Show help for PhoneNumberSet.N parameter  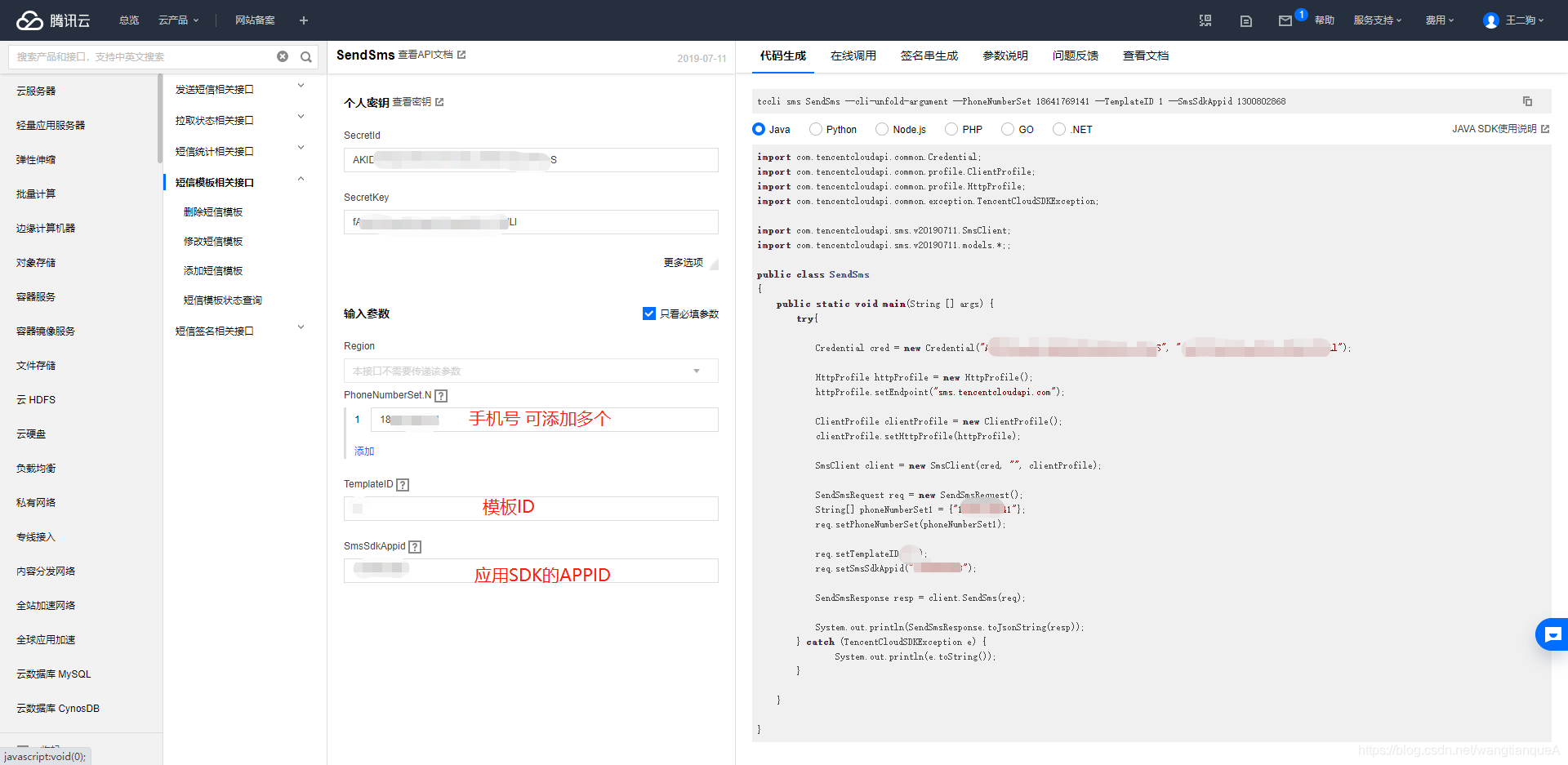click(x=441, y=396)
